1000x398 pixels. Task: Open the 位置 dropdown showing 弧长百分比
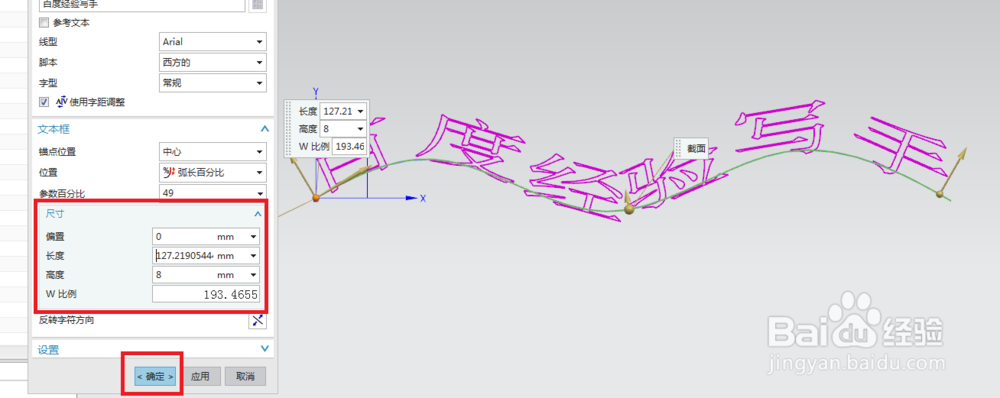point(212,172)
